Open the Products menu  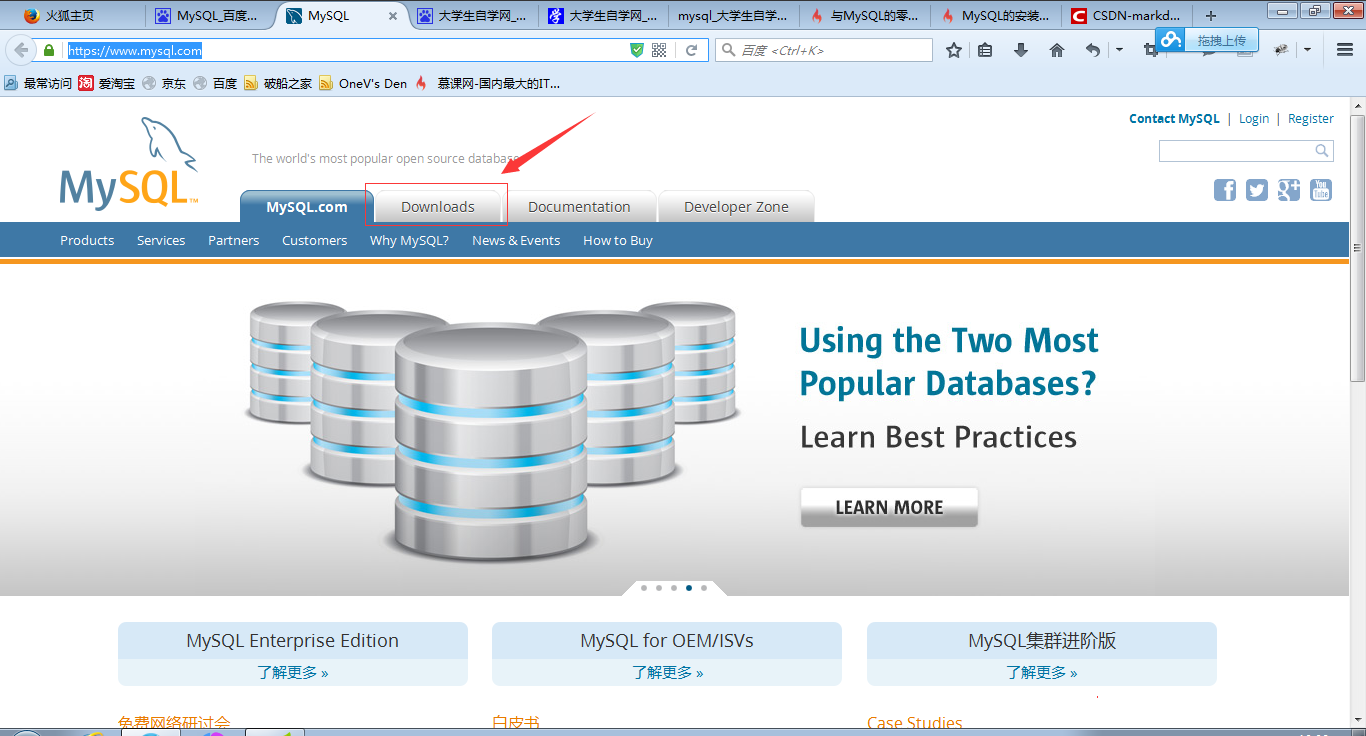(x=87, y=240)
